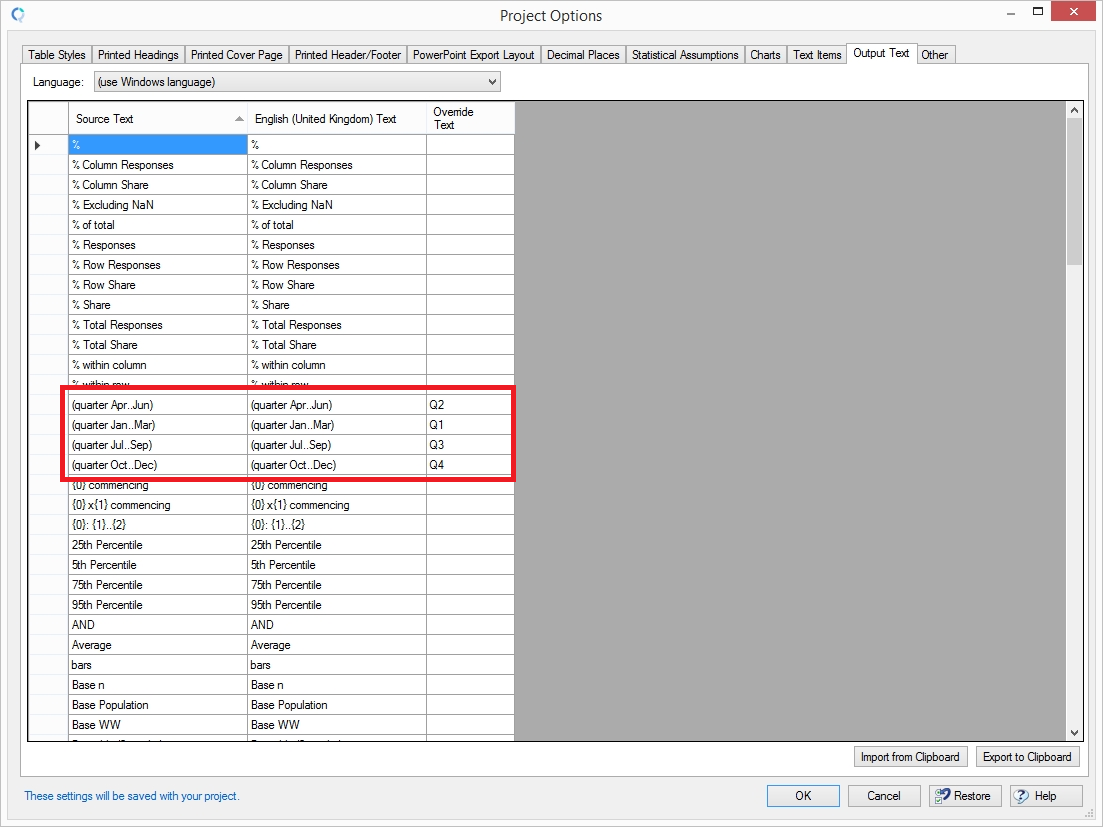Screen dimensions: 1103x827
Task: Switch to the Statistical Assumptions tab
Action: click(x=685, y=55)
